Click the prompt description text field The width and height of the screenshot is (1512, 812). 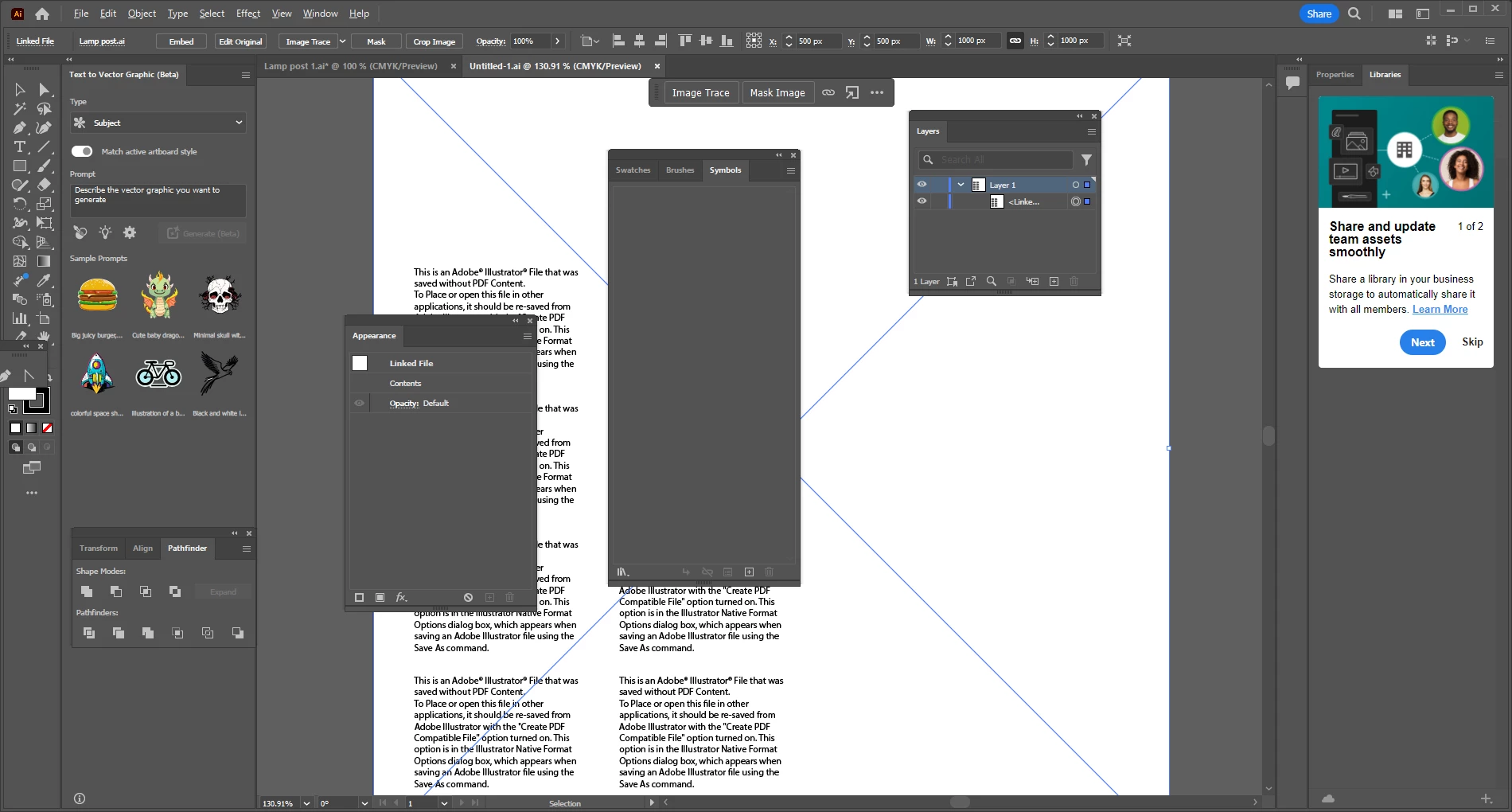[158, 201]
